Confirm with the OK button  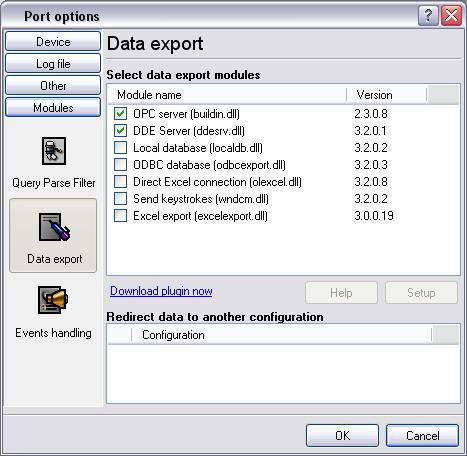[342, 435]
